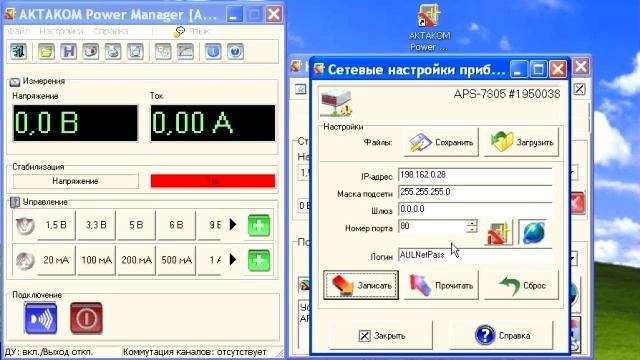Click the IP-адрес input field
Screen dimensions: 640x360
click(475, 175)
